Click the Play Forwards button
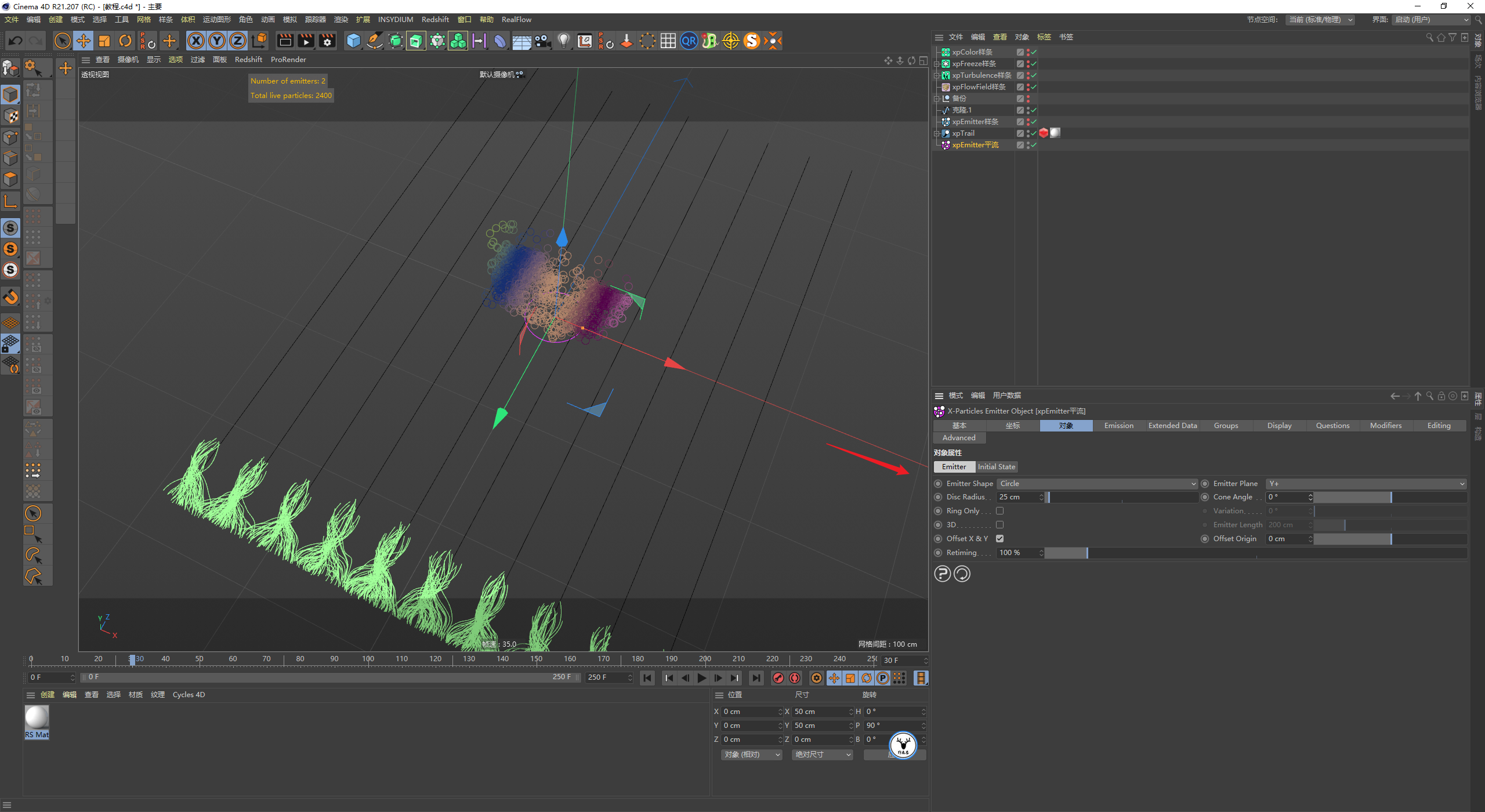The height and width of the screenshot is (812, 1485). click(x=702, y=678)
